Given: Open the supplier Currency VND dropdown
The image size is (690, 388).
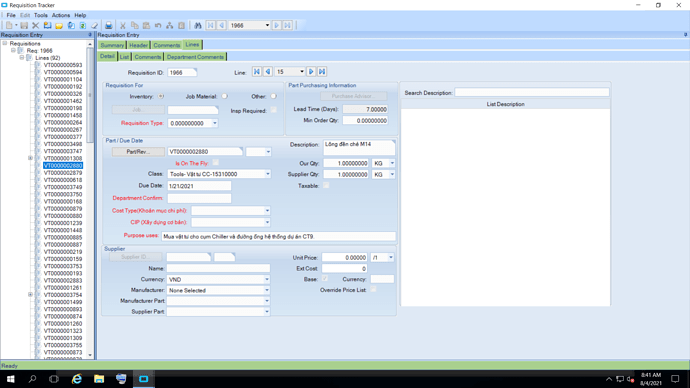Looking at the screenshot, I should [x=267, y=279].
